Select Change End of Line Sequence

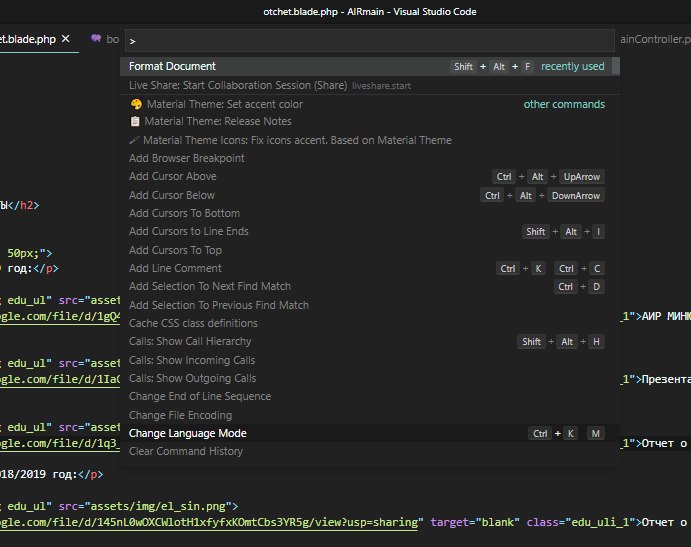(369, 397)
